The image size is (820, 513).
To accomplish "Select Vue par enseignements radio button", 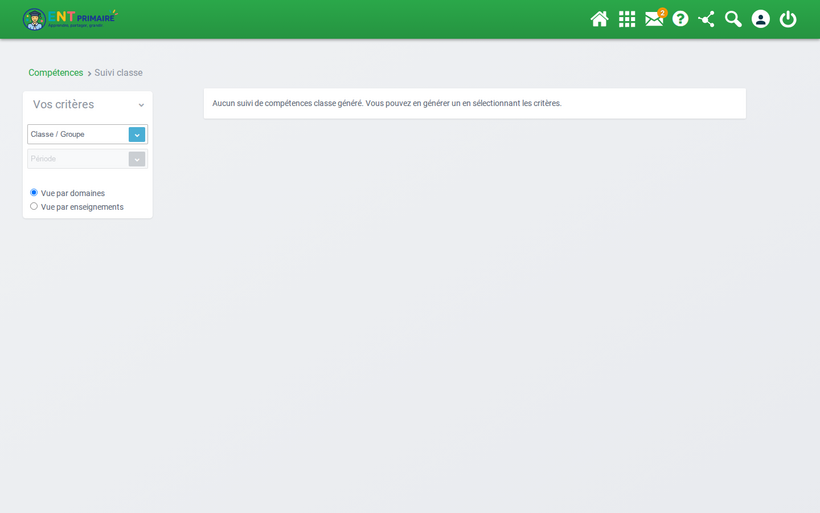I will click(x=34, y=206).
